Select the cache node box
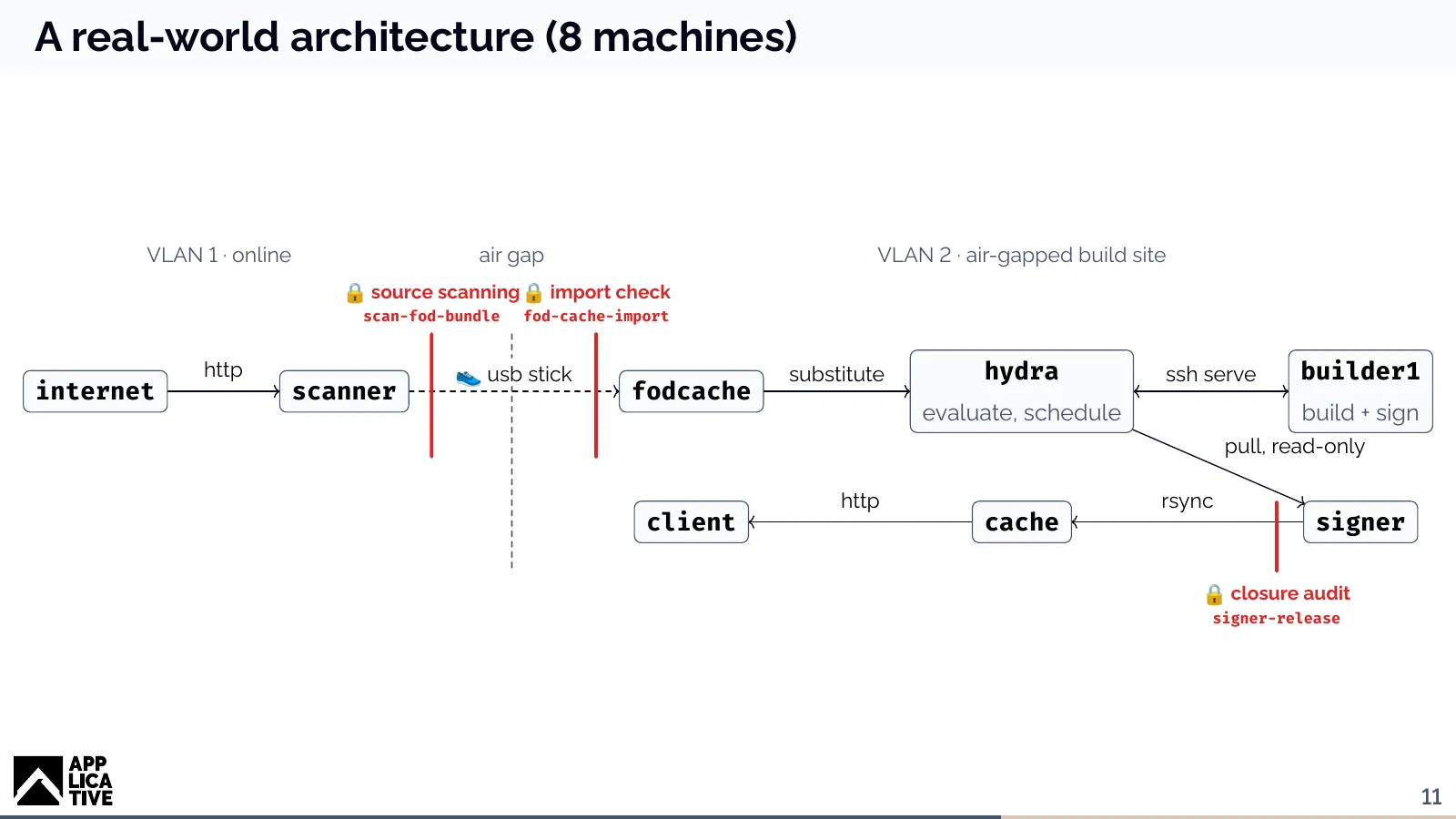The image size is (1456, 819). click(1022, 522)
